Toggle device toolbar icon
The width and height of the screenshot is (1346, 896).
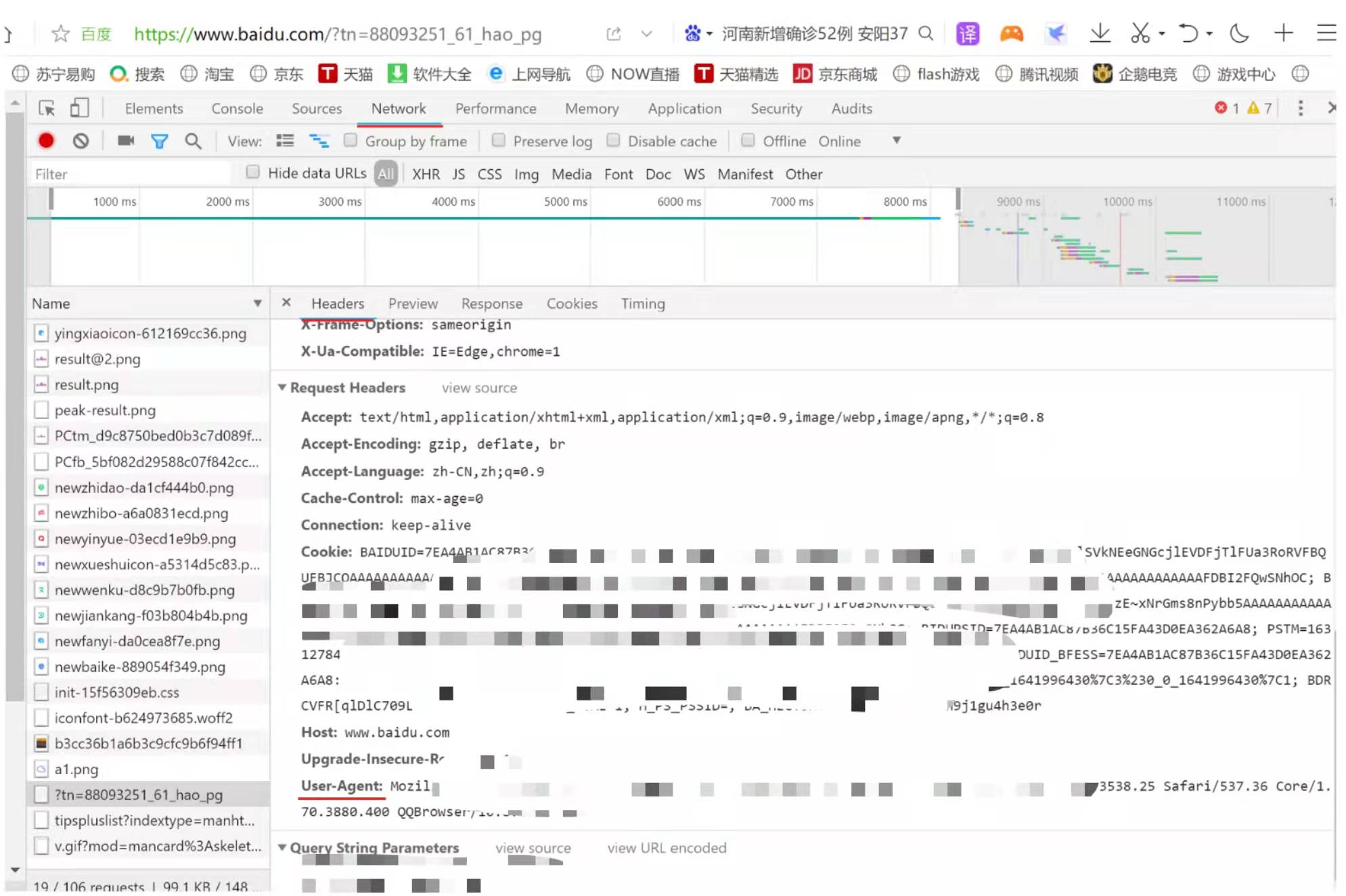(x=79, y=108)
